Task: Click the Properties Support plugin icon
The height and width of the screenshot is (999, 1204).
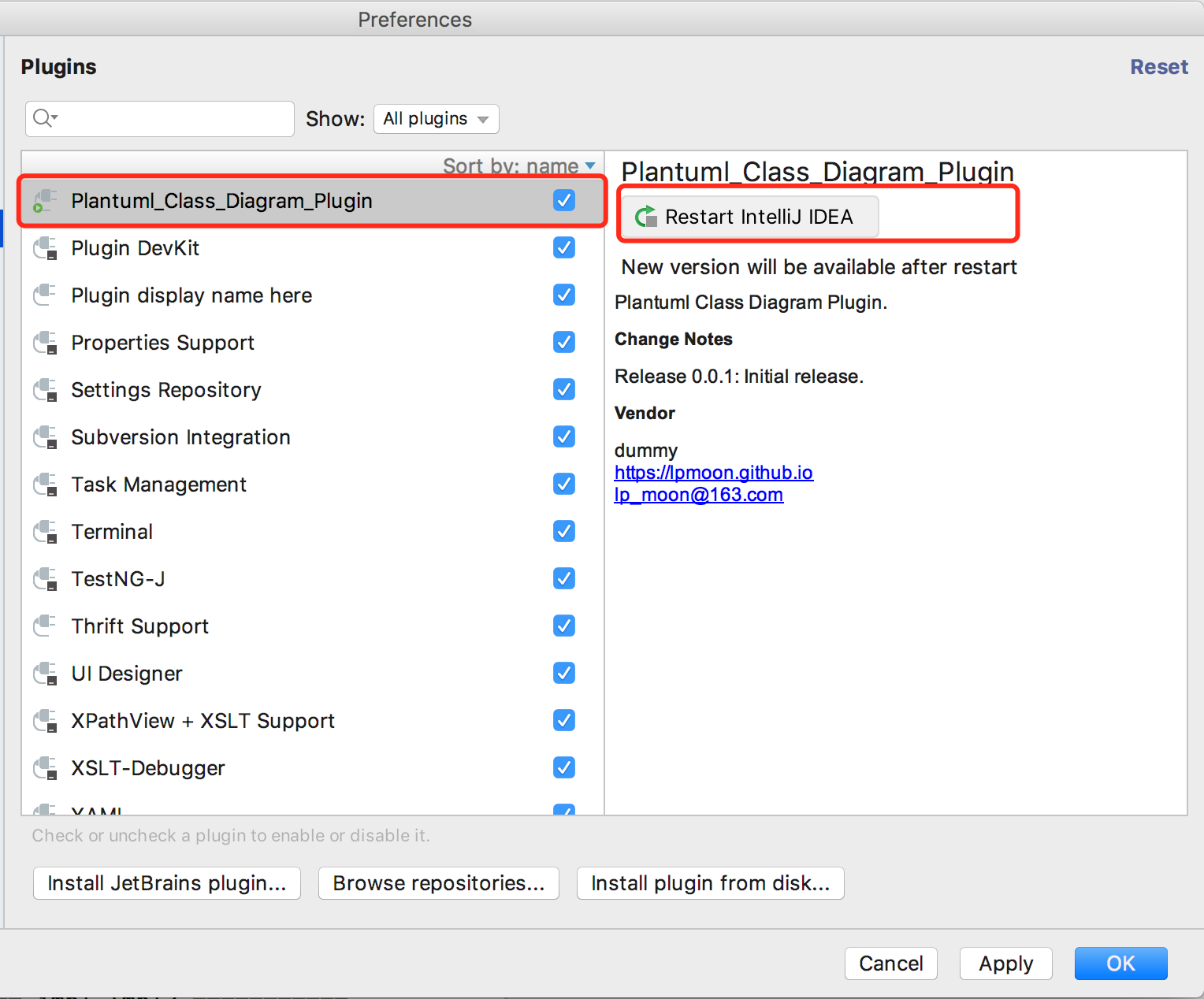Action: pos(45,343)
